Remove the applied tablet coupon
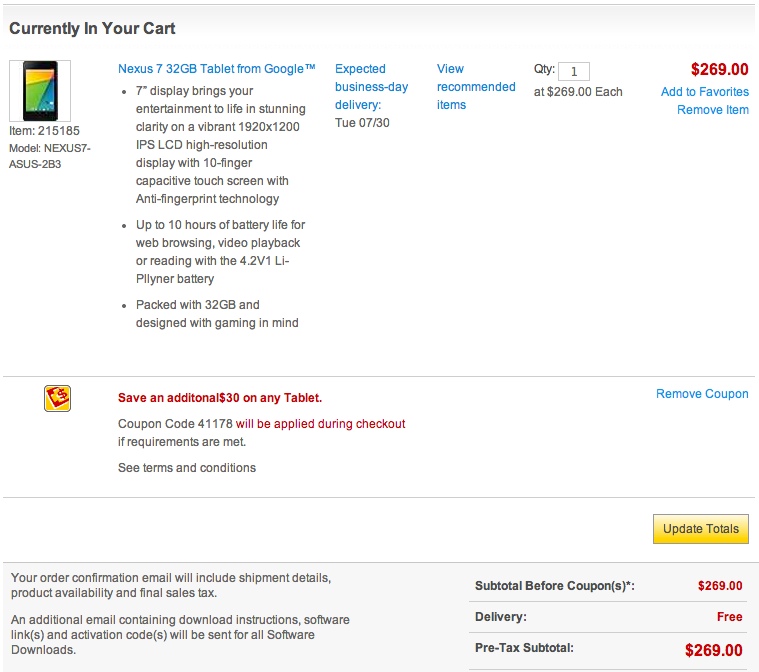 click(702, 394)
